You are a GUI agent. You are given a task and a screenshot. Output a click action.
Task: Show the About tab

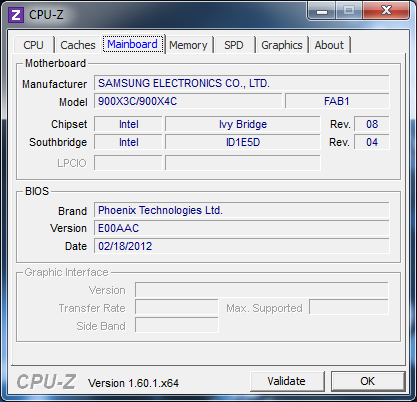[x=329, y=45]
